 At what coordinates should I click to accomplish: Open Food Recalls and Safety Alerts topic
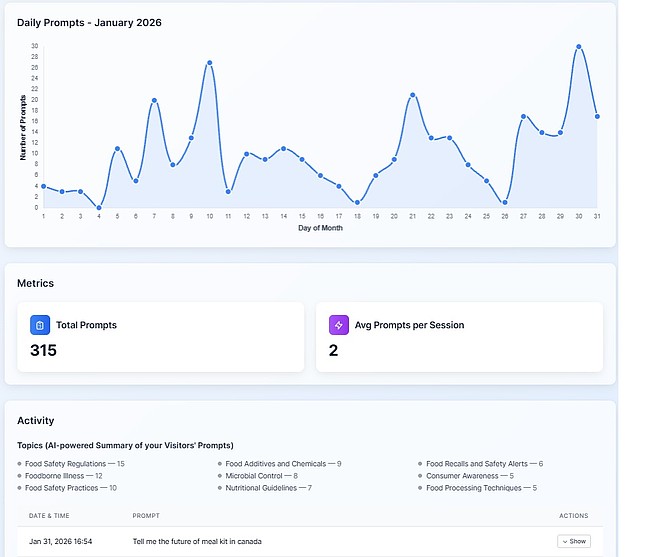484,464
